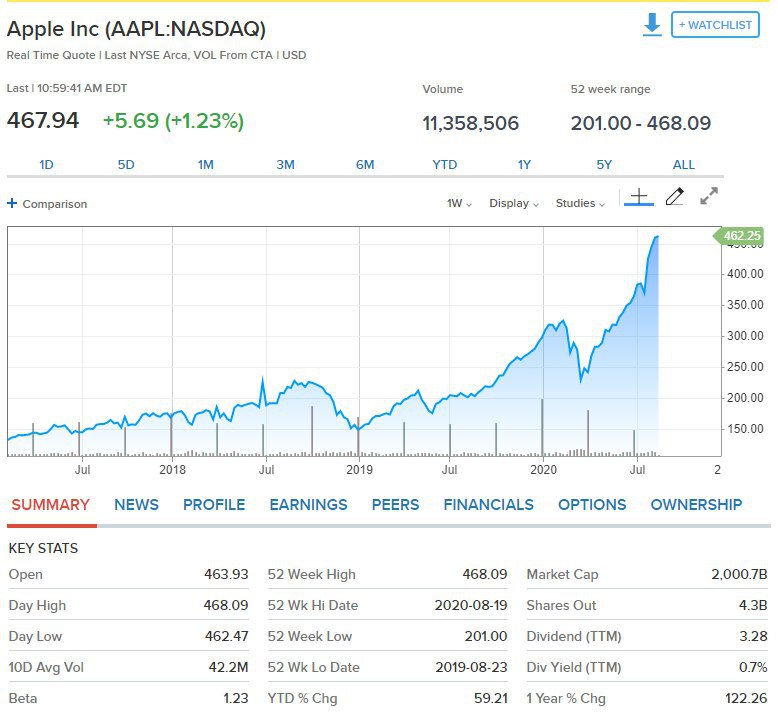Screen dimensions: 778x722
Task: Open the OPTIONS tab
Action: pos(592,505)
